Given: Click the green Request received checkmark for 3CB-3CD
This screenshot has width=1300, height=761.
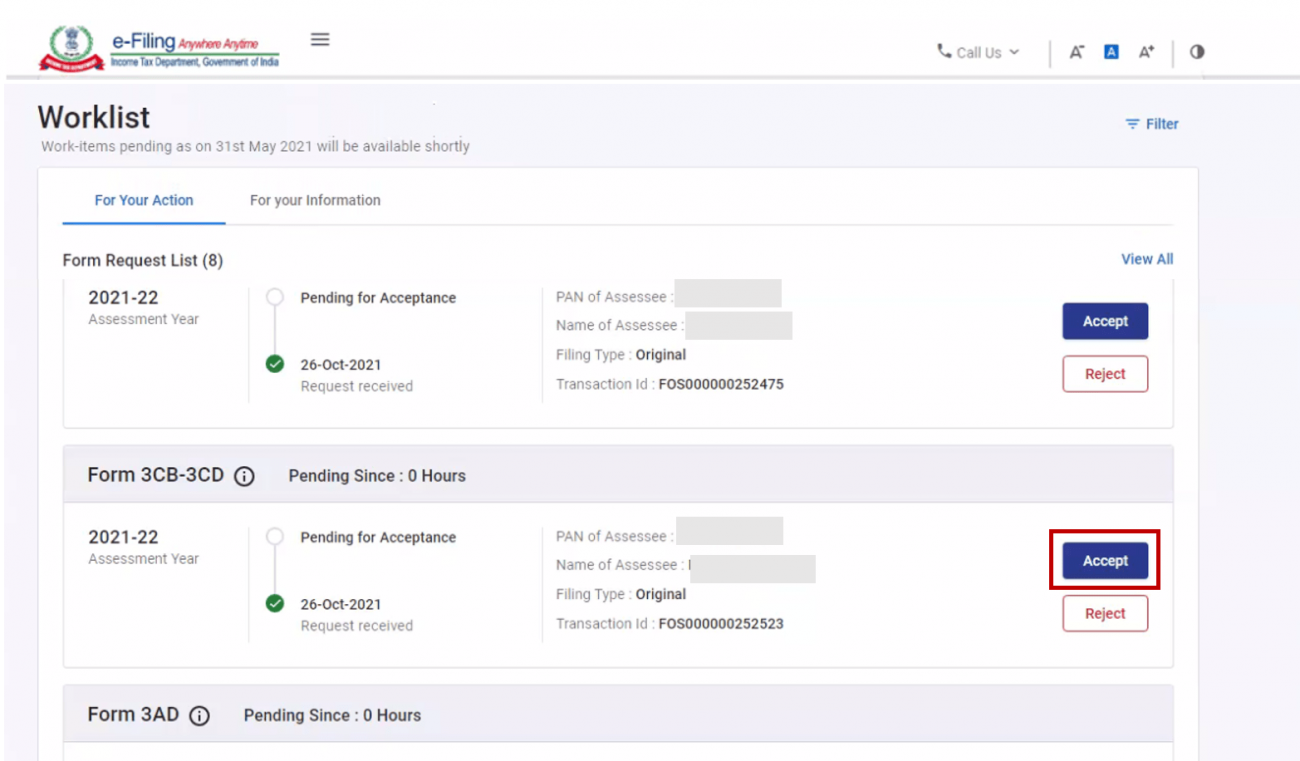Looking at the screenshot, I should [x=275, y=604].
